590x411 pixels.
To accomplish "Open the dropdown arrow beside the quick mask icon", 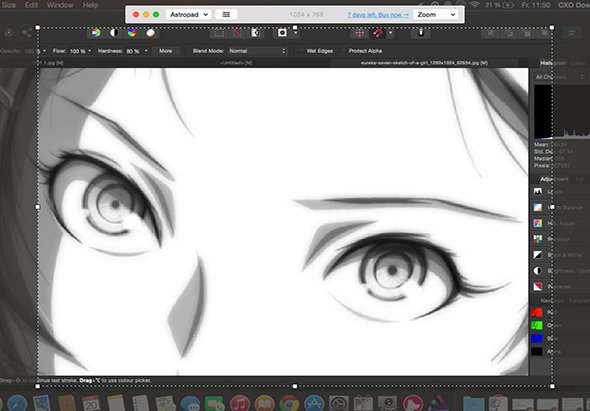I will coord(296,33).
